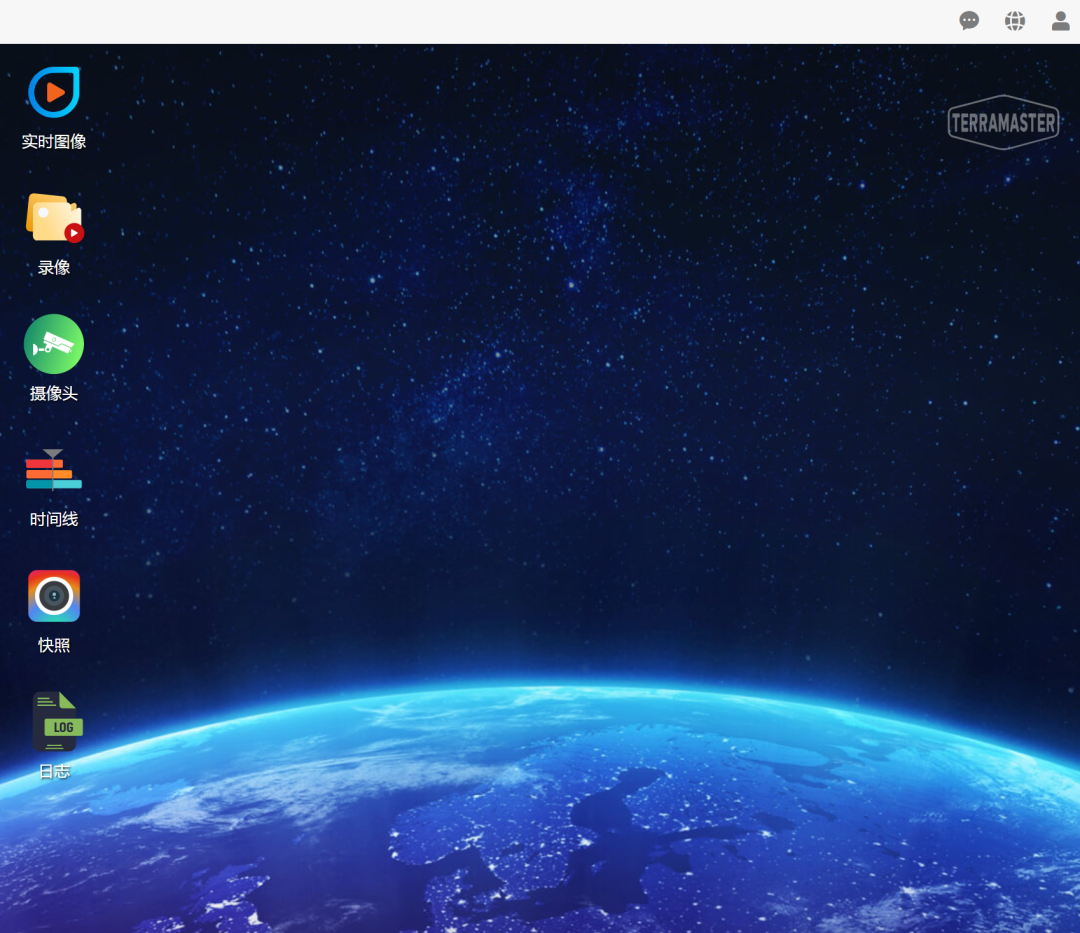Click the red play badge on 录像 icon

tap(74, 233)
